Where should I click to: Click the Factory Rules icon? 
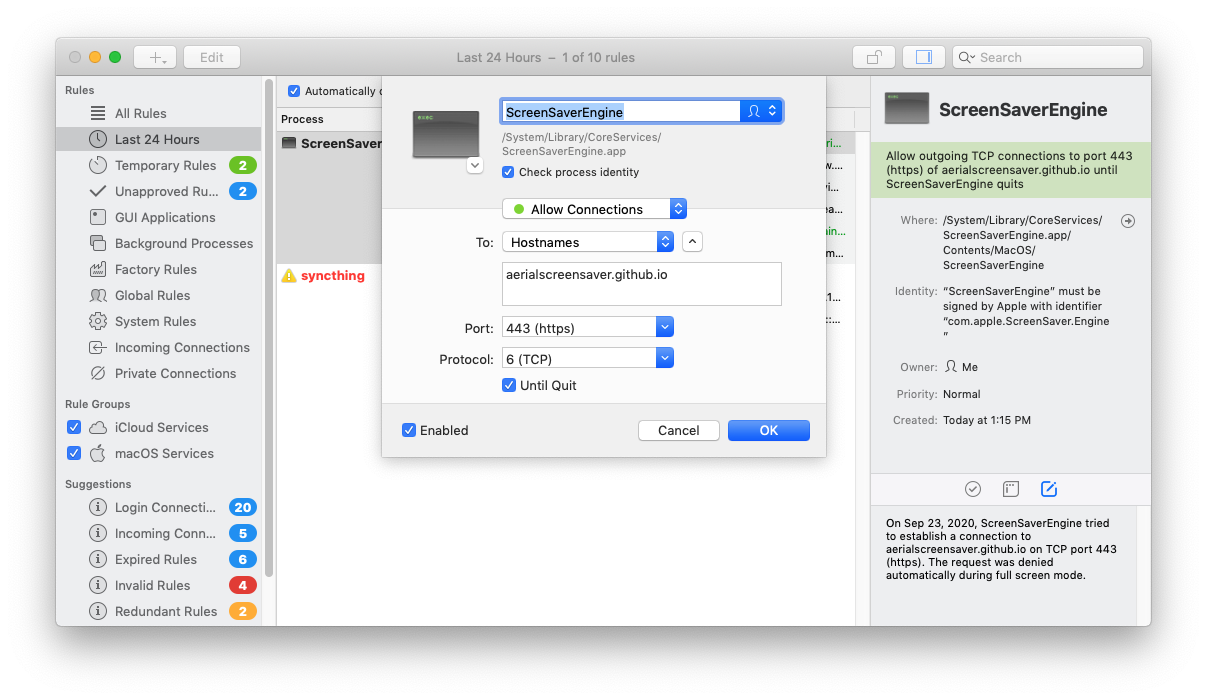coord(98,269)
